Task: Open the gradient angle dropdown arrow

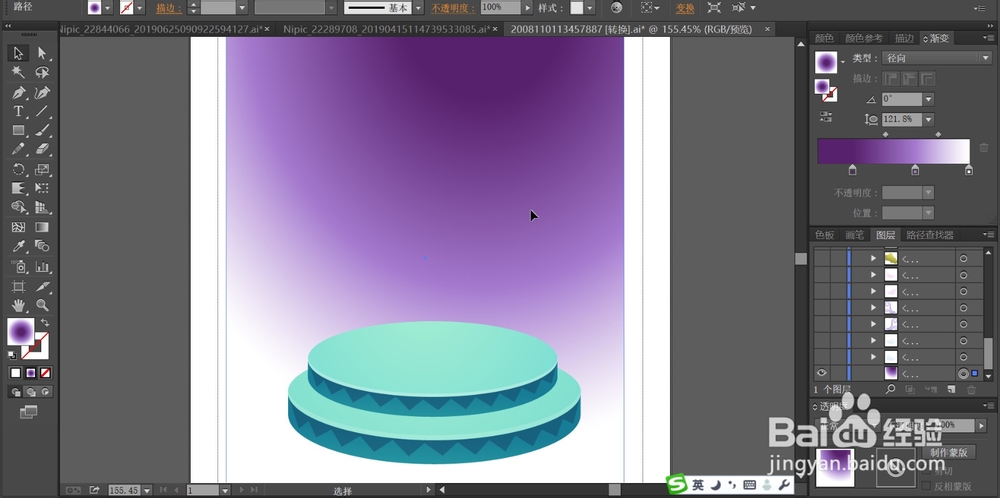Action: click(928, 99)
